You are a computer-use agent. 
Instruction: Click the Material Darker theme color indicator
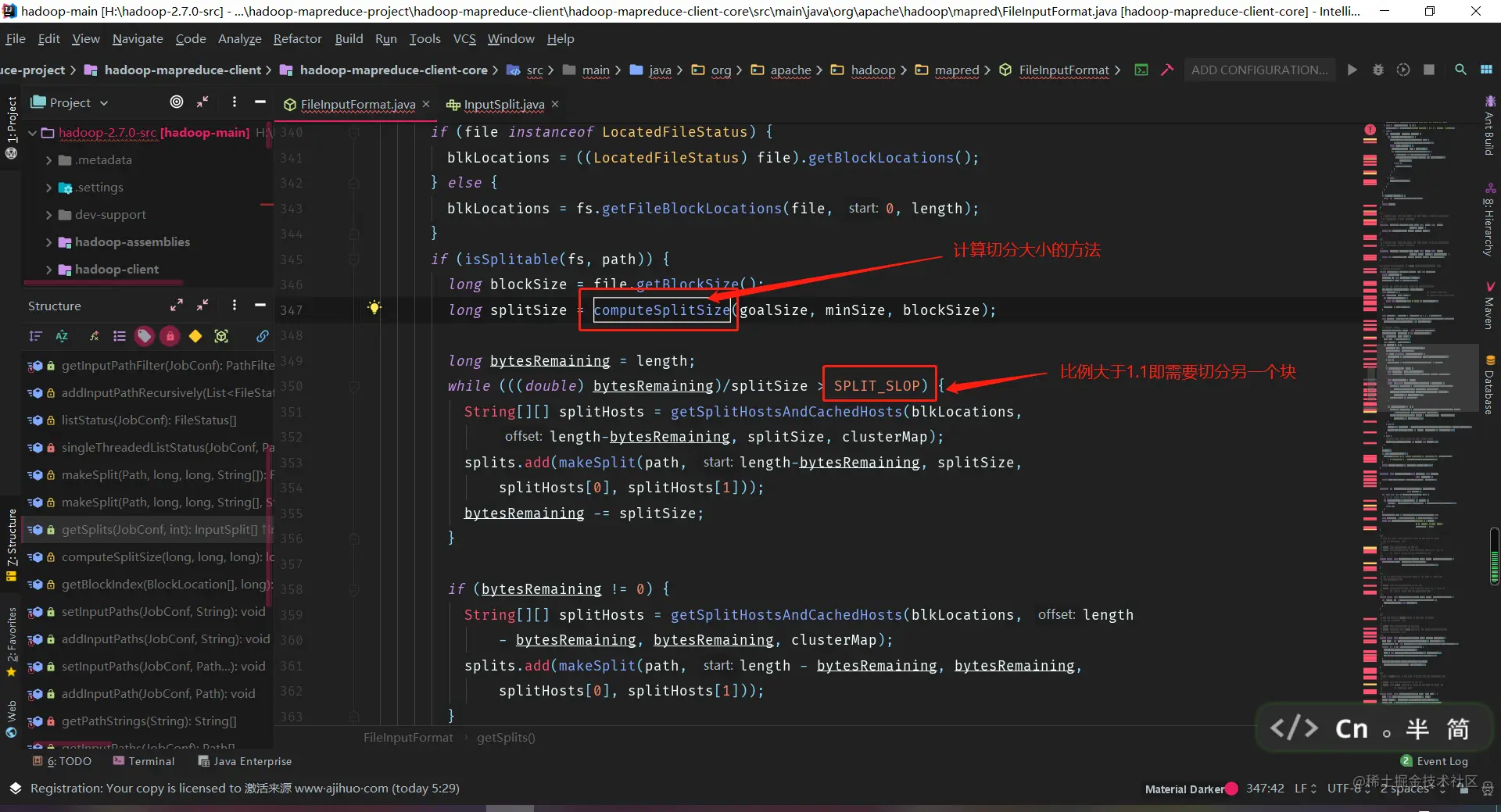(x=1232, y=789)
